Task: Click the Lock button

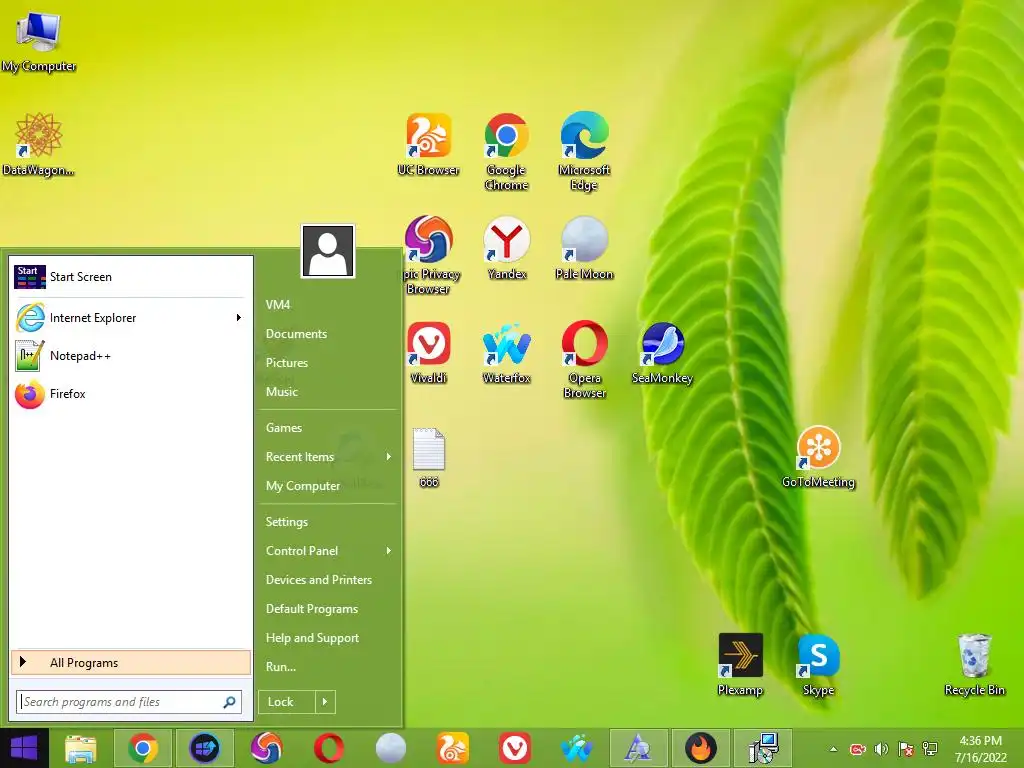Action: point(287,702)
